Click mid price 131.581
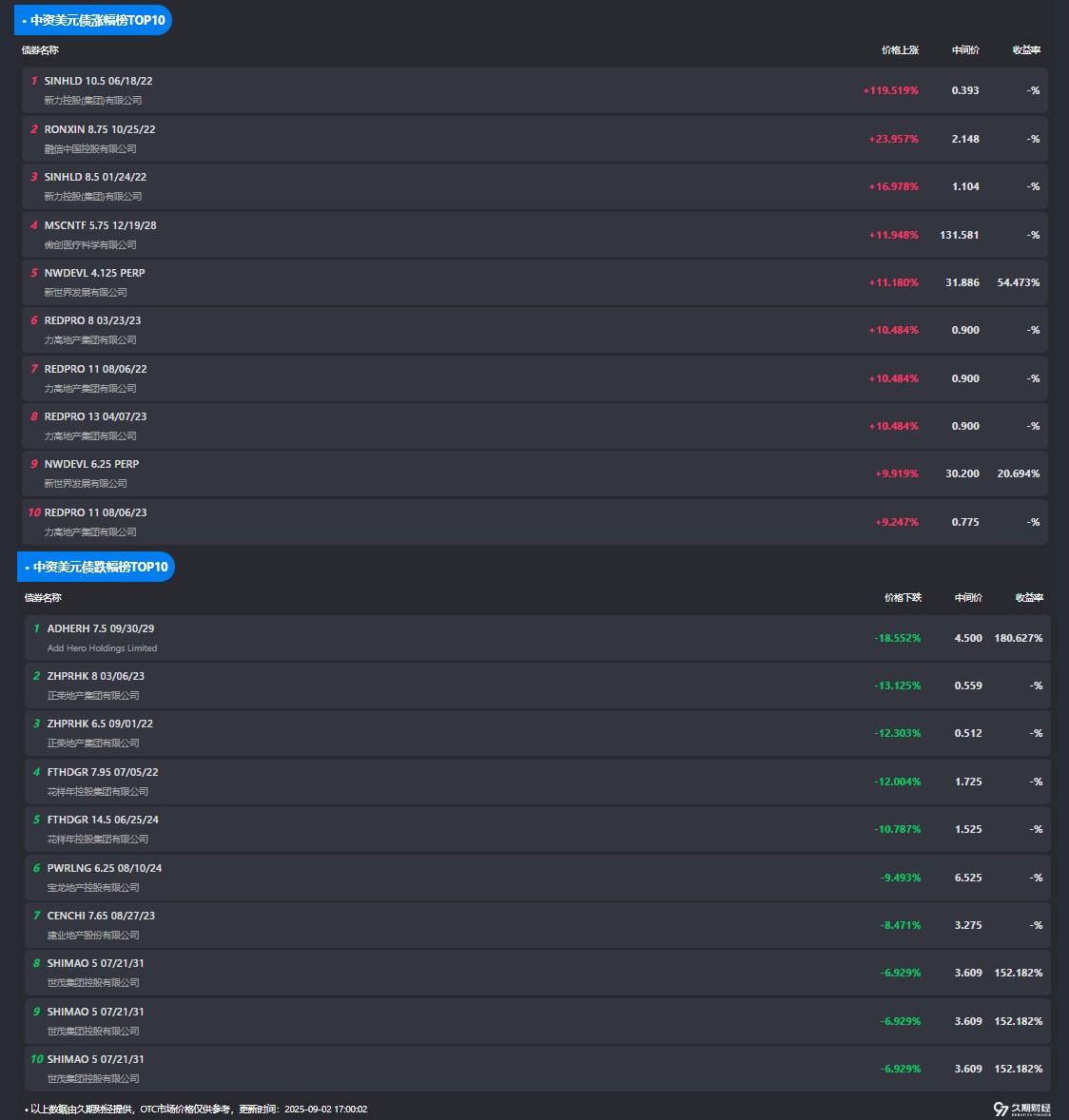Viewport: 1069px width, 1120px height. coord(959,235)
